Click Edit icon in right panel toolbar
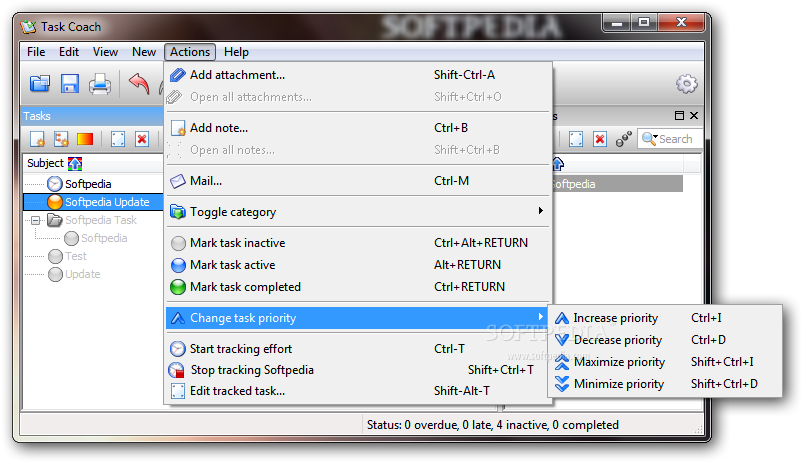803x463 pixels. click(x=576, y=139)
